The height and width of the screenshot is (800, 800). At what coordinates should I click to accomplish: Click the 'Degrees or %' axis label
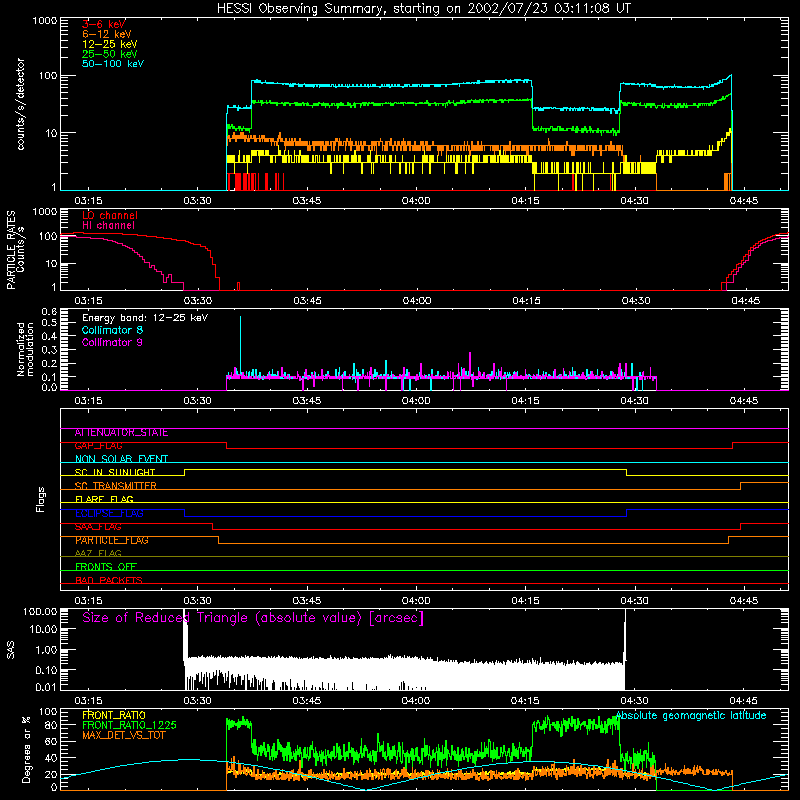(26, 750)
